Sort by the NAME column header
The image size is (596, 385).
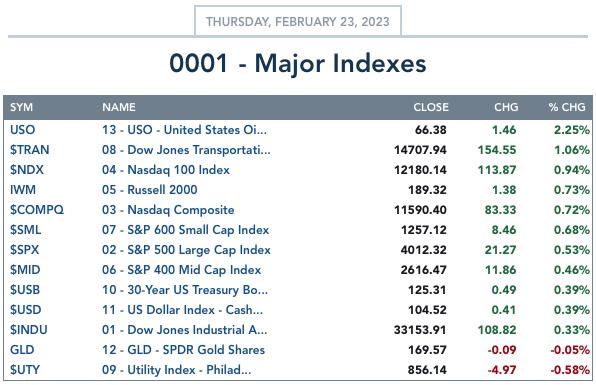(x=119, y=107)
